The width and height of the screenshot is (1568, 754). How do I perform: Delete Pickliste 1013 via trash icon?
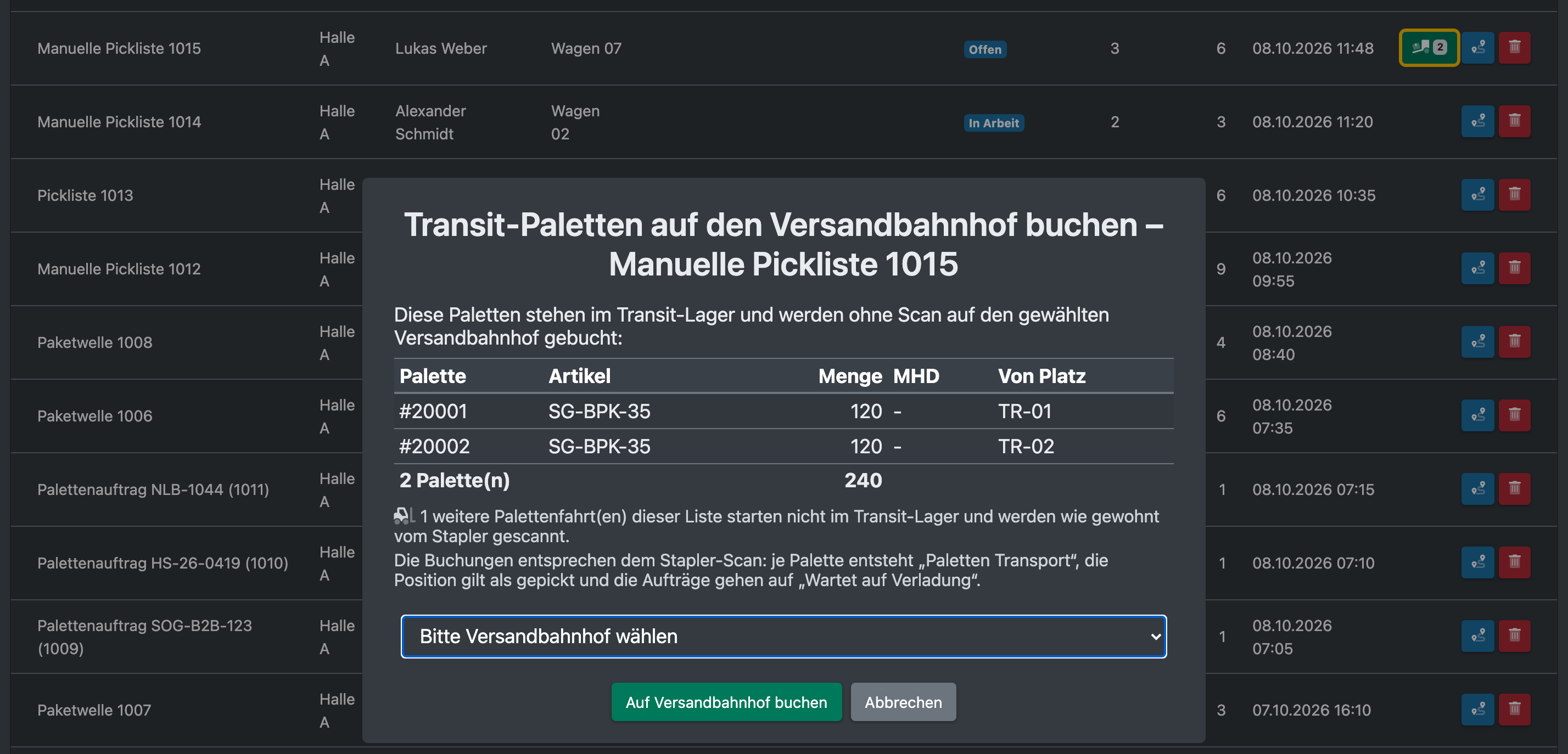[x=1514, y=195]
